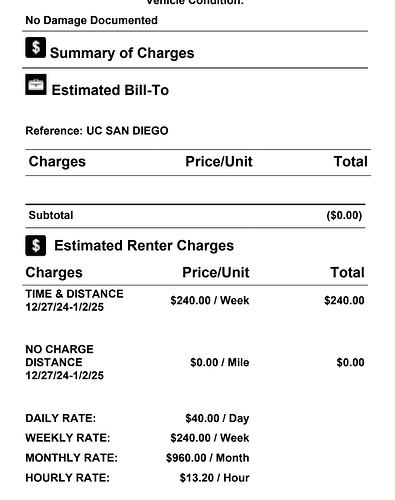Click the TIME & DISTANCE charge line
The width and height of the screenshot is (395, 500).
pos(74,300)
